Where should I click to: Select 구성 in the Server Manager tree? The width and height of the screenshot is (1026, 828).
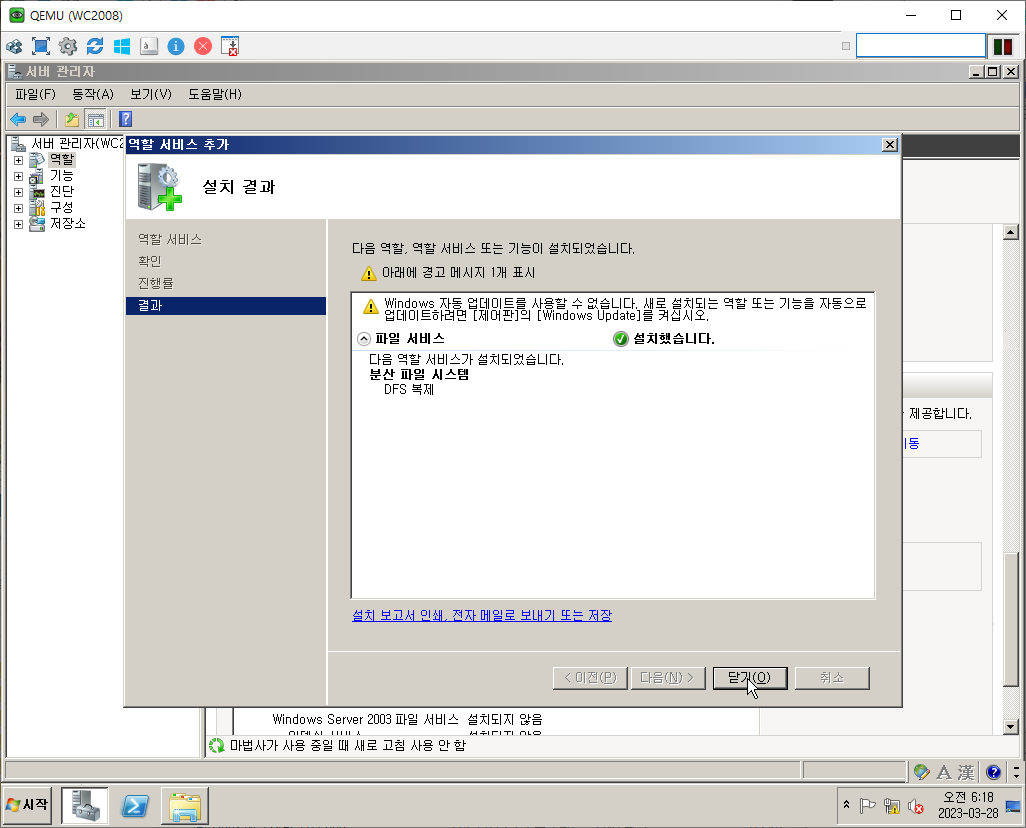pyautogui.click(x=62, y=207)
